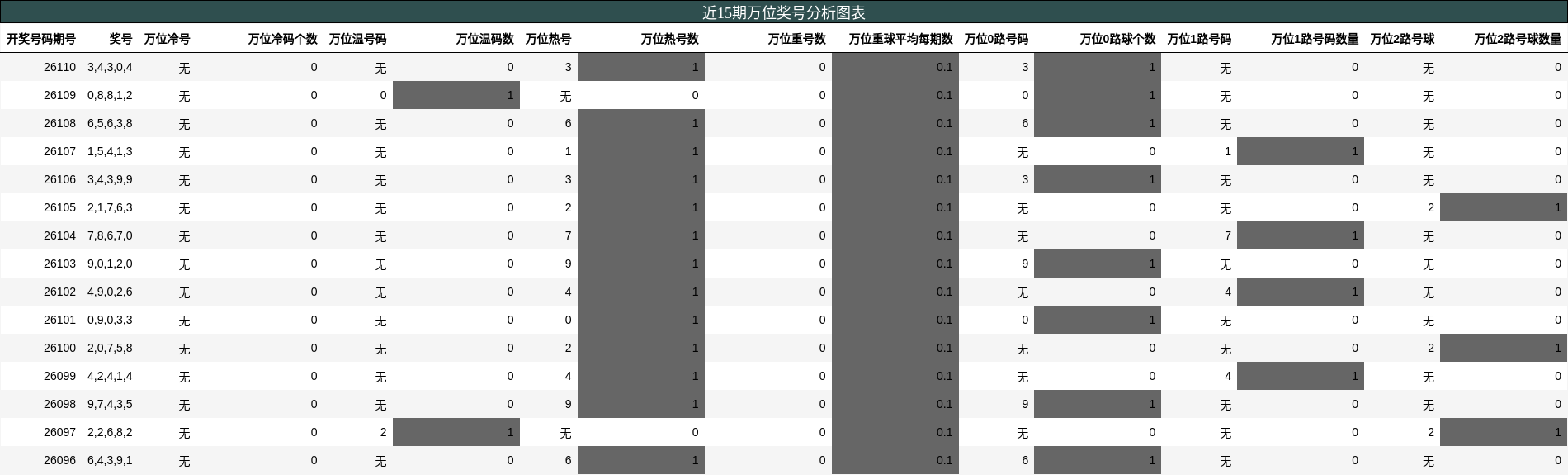Click the title 近15期万位奖号分析图表
The image size is (1568, 475).
point(783,12)
